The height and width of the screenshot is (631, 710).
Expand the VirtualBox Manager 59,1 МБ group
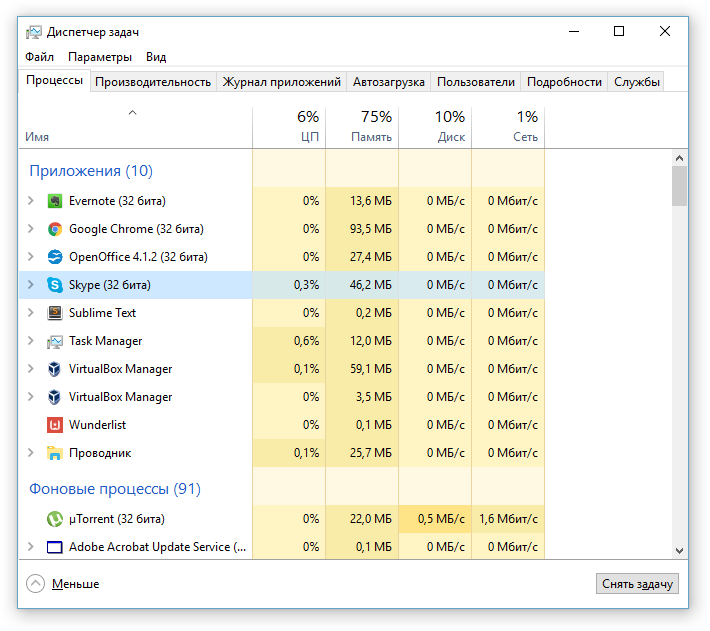(31, 369)
